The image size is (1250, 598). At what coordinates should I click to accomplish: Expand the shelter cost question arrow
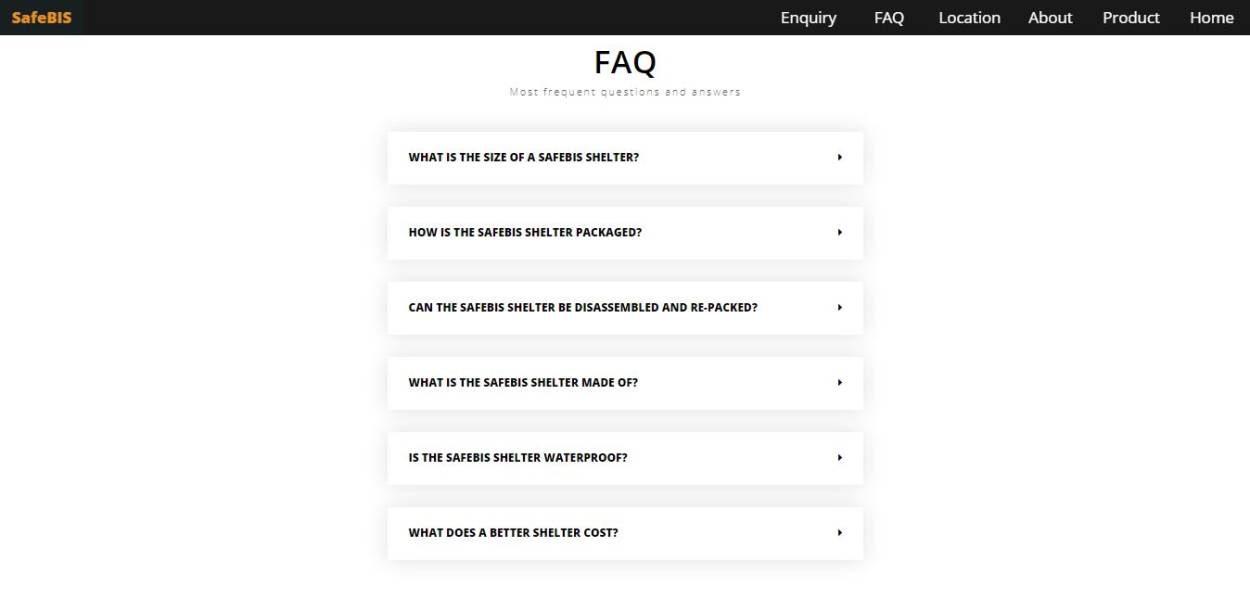pyautogui.click(x=838, y=533)
